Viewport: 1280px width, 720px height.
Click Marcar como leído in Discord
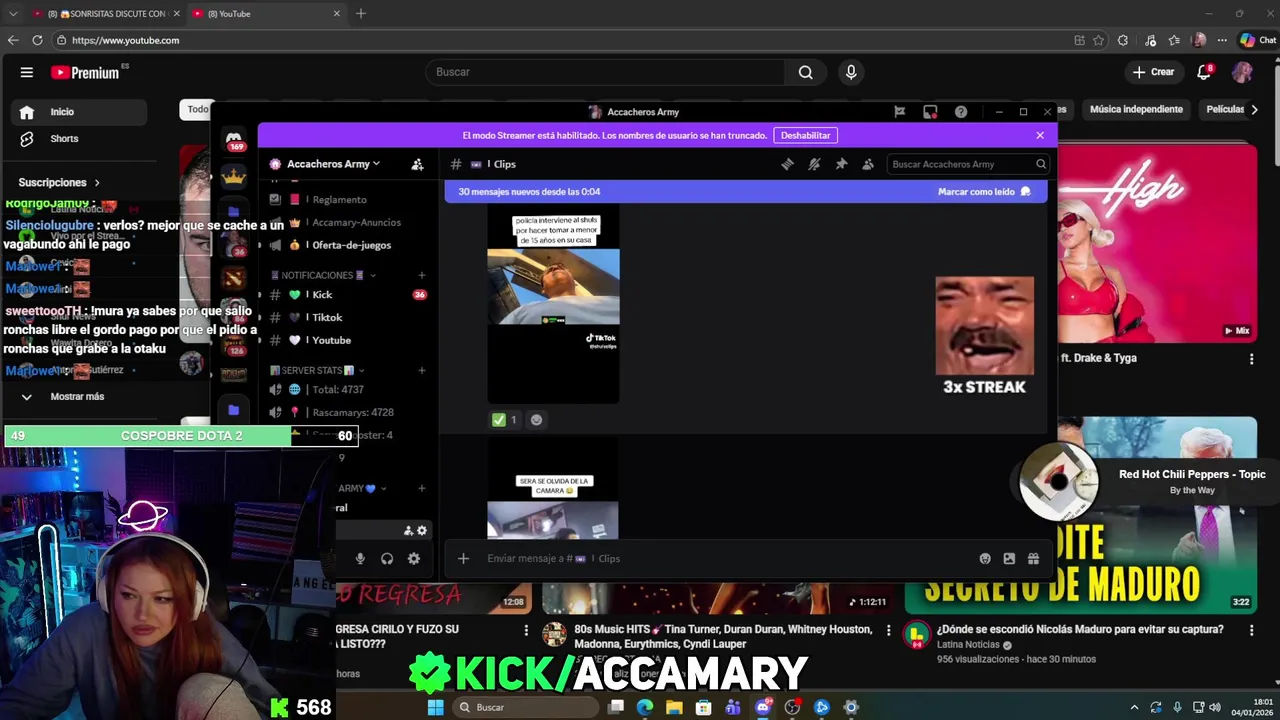pyautogui.click(x=984, y=192)
